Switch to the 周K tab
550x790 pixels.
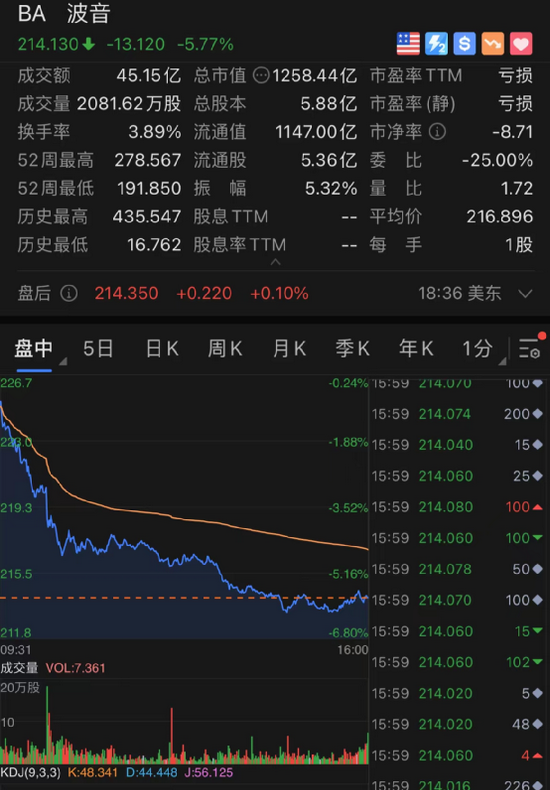(225, 349)
